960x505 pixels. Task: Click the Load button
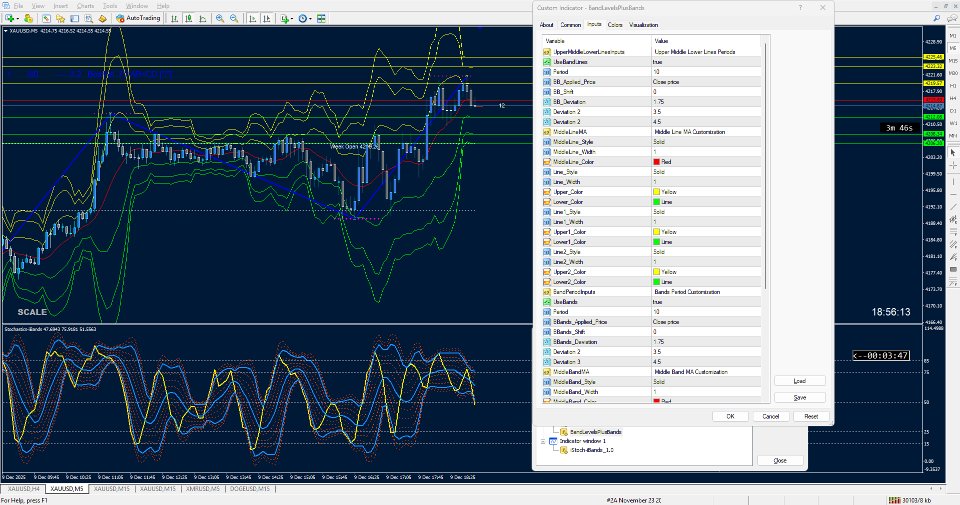coord(800,381)
